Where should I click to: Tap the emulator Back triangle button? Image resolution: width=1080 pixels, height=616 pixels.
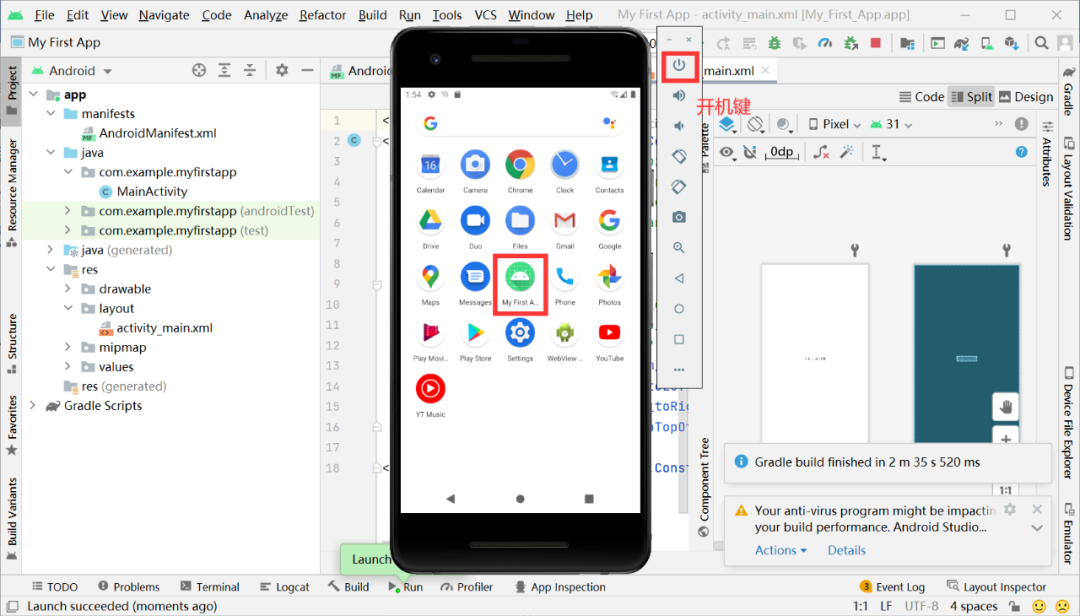coord(679,278)
